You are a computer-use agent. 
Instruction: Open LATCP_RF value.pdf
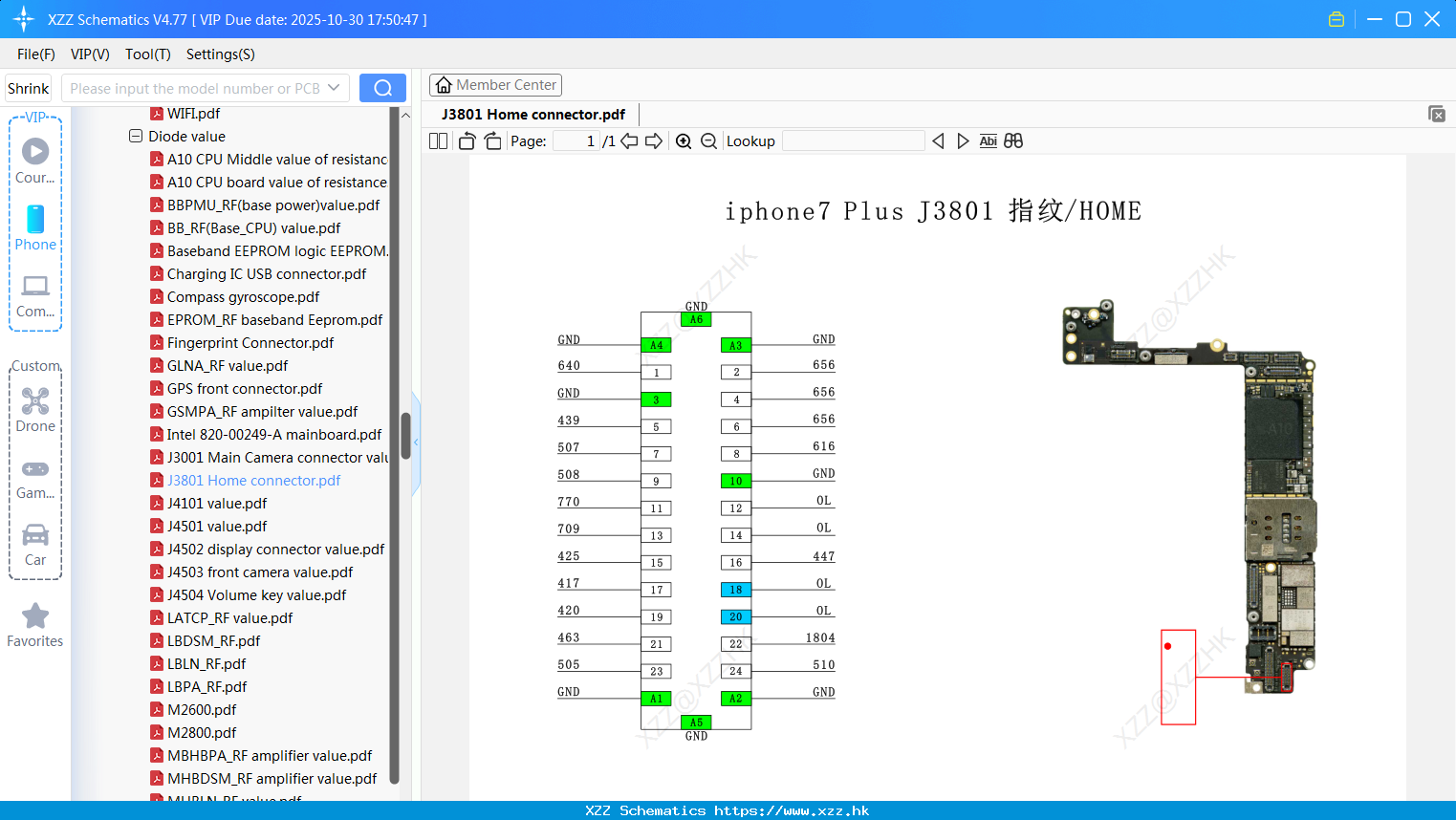pyautogui.click(x=229, y=617)
